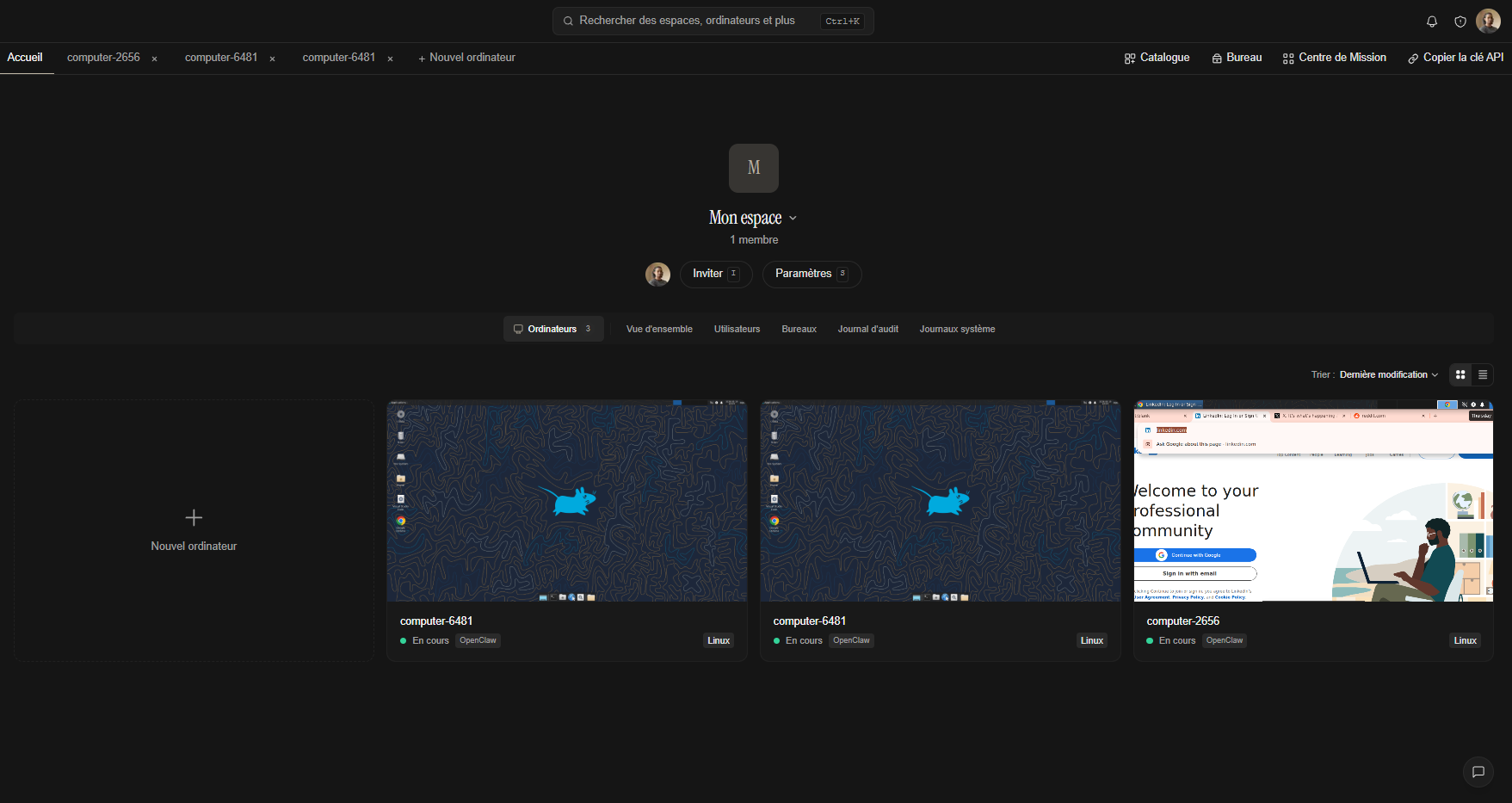Click Copier la clé API

tap(1463, 58)
